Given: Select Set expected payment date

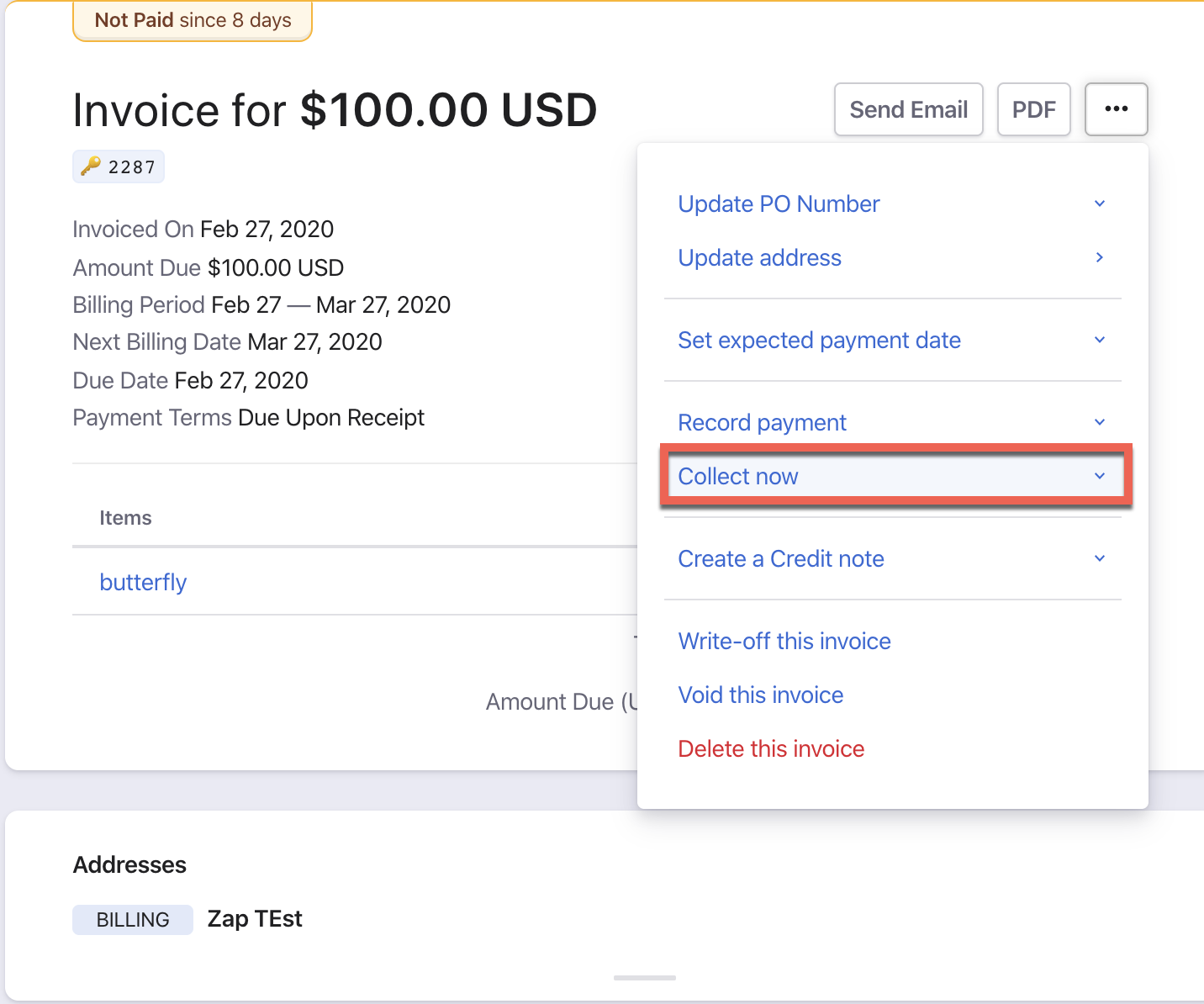Looking at the screenshot, I should 819,340.
